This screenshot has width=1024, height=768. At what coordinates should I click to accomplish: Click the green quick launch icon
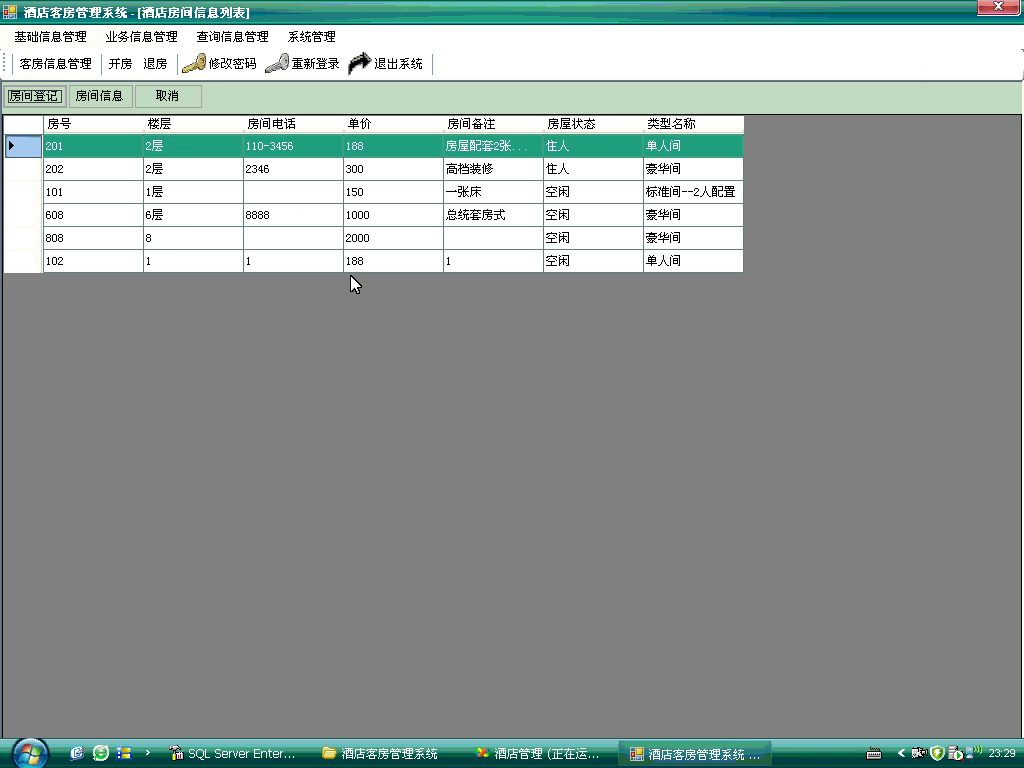coord(101,753)
